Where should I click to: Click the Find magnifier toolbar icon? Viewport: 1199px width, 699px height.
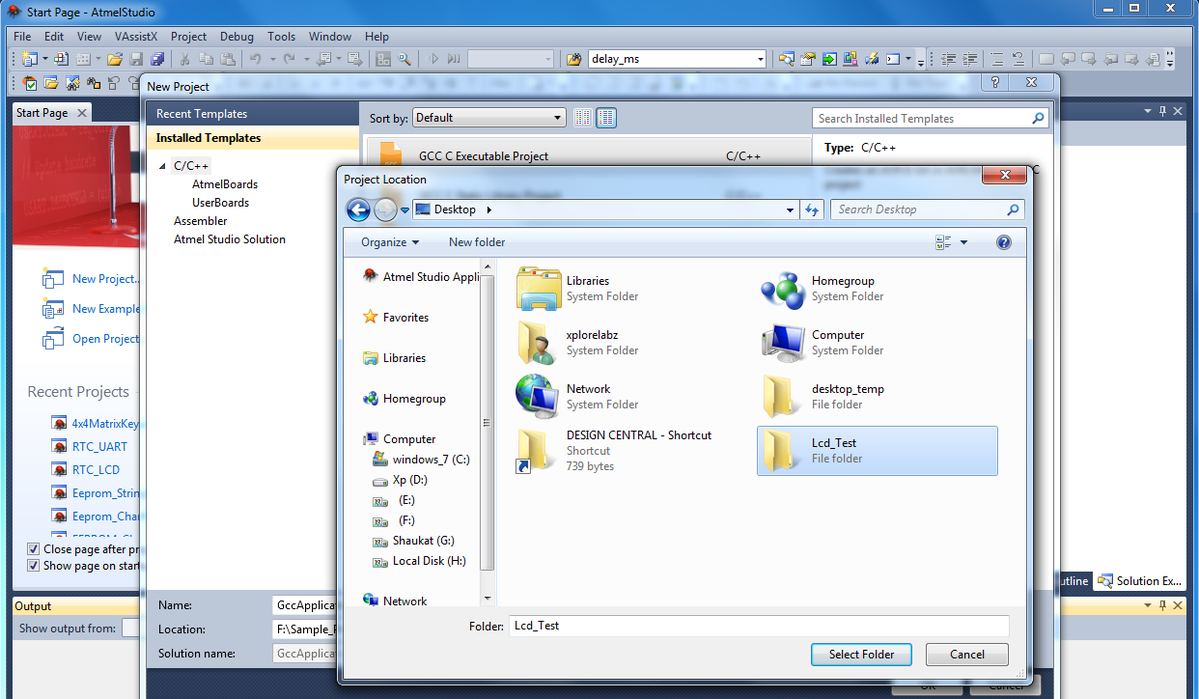pyautogui.click(x=405, y=59)
